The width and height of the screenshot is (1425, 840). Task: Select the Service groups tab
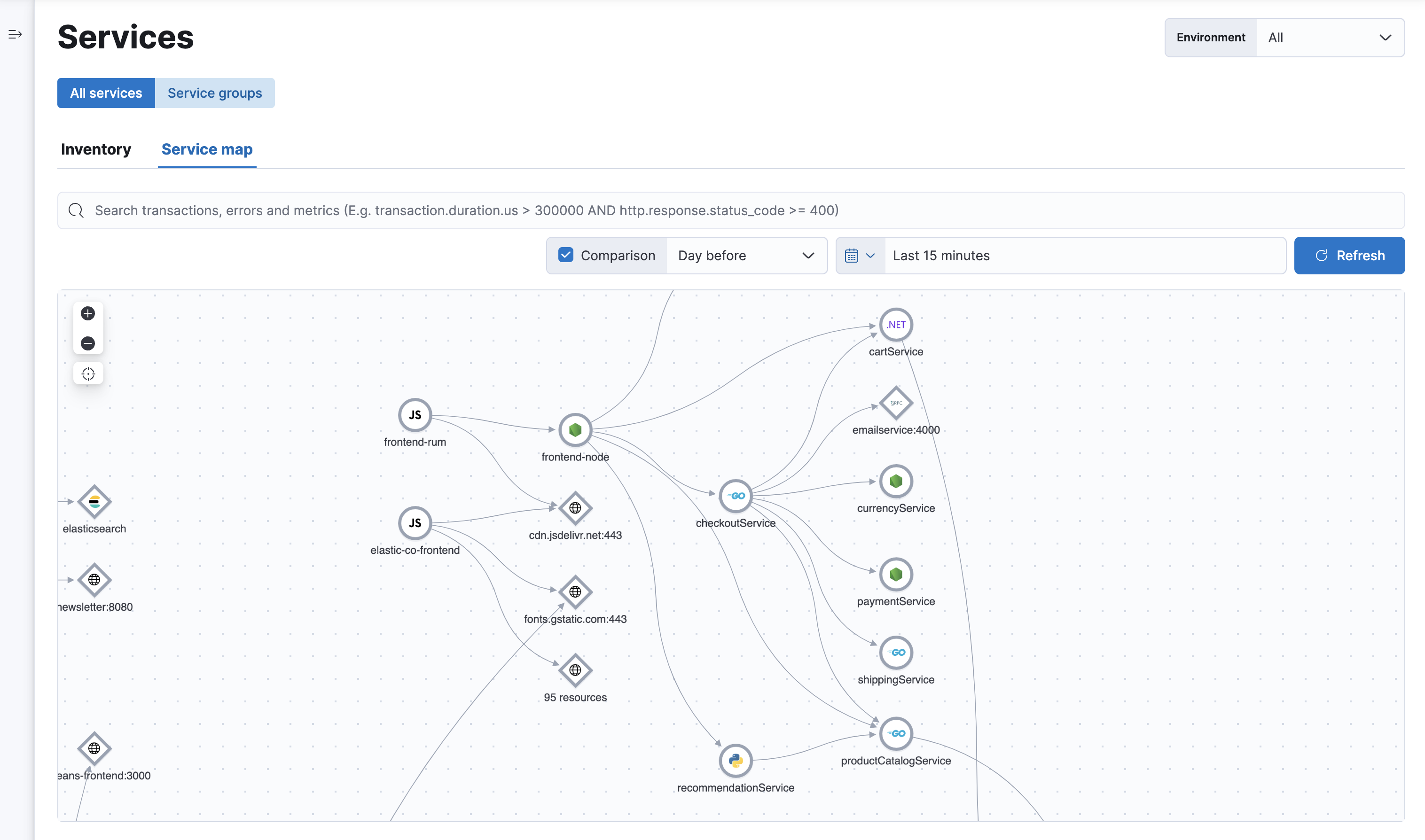pyautogui.click(x=215, y=92)
